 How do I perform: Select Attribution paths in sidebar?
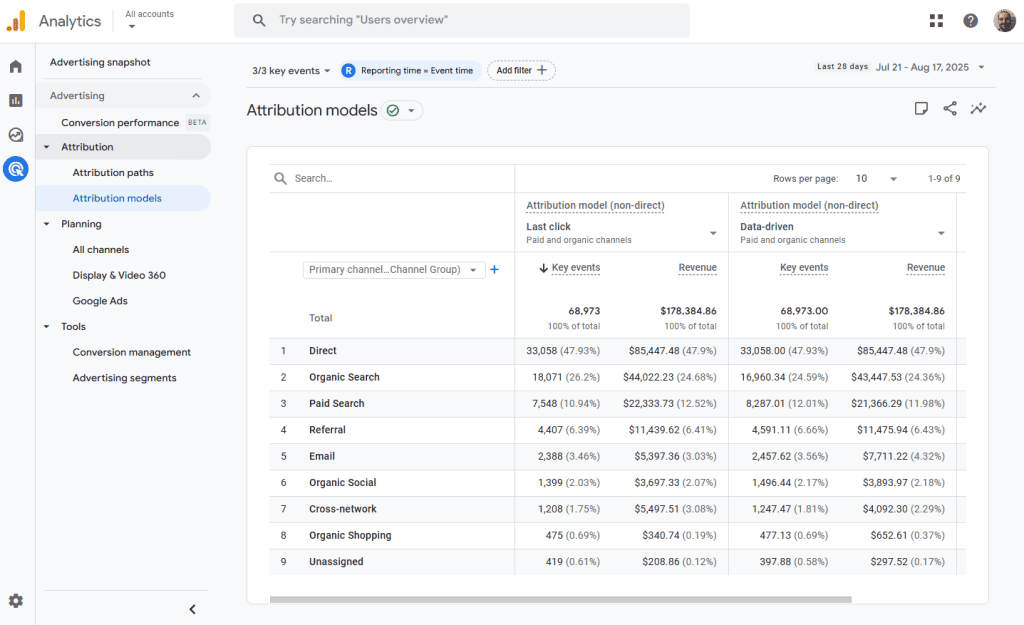point(113,173)
